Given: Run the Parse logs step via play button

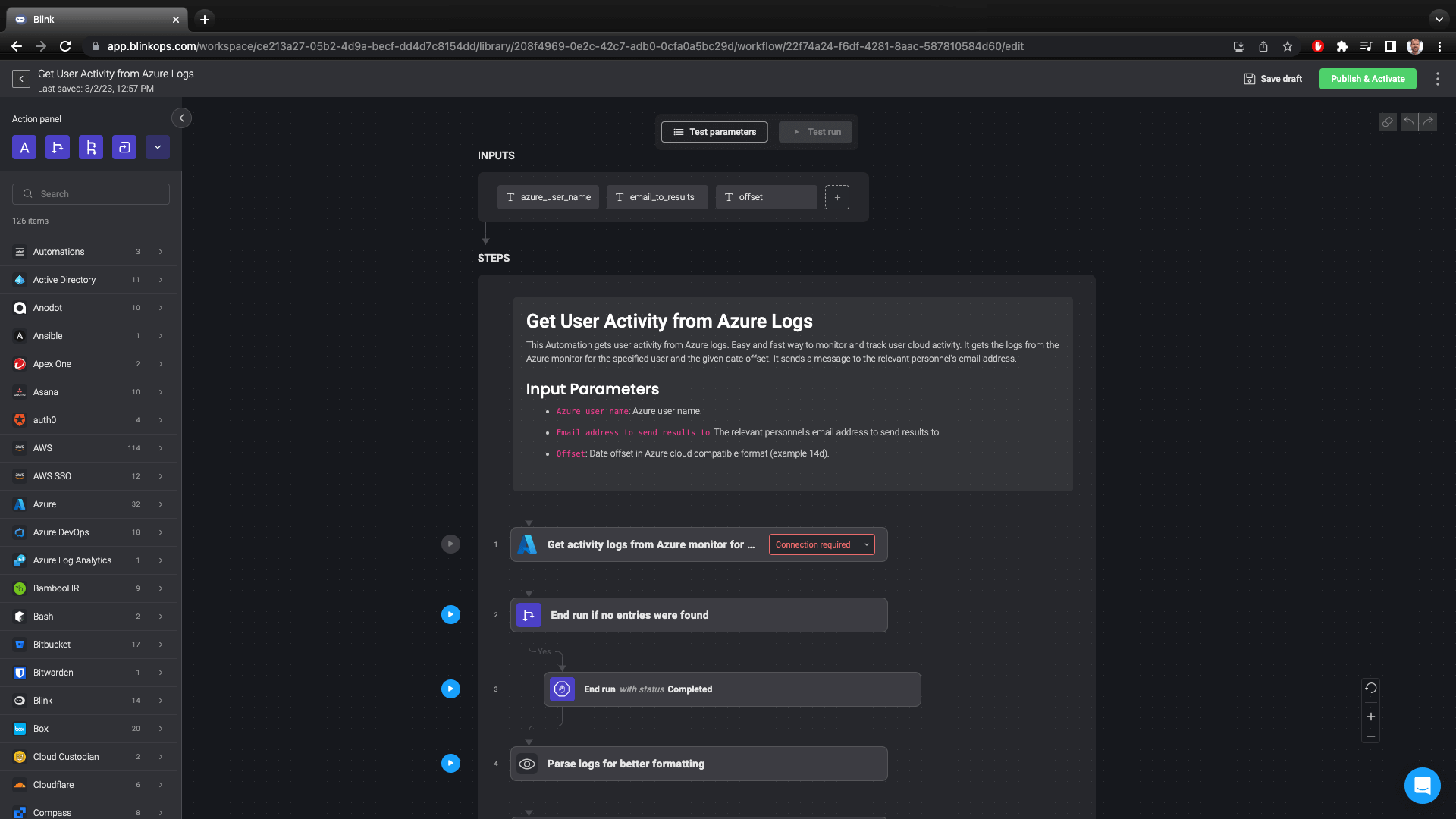Looking at the screenshot, I should coord(450,763).
